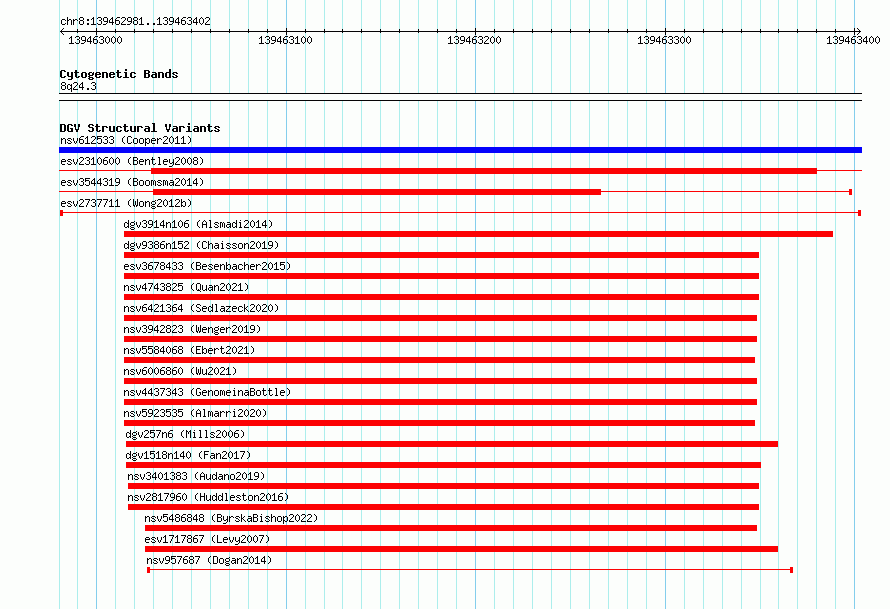Click the dgv1518n140 (Fan2017) label

[188, 455]
